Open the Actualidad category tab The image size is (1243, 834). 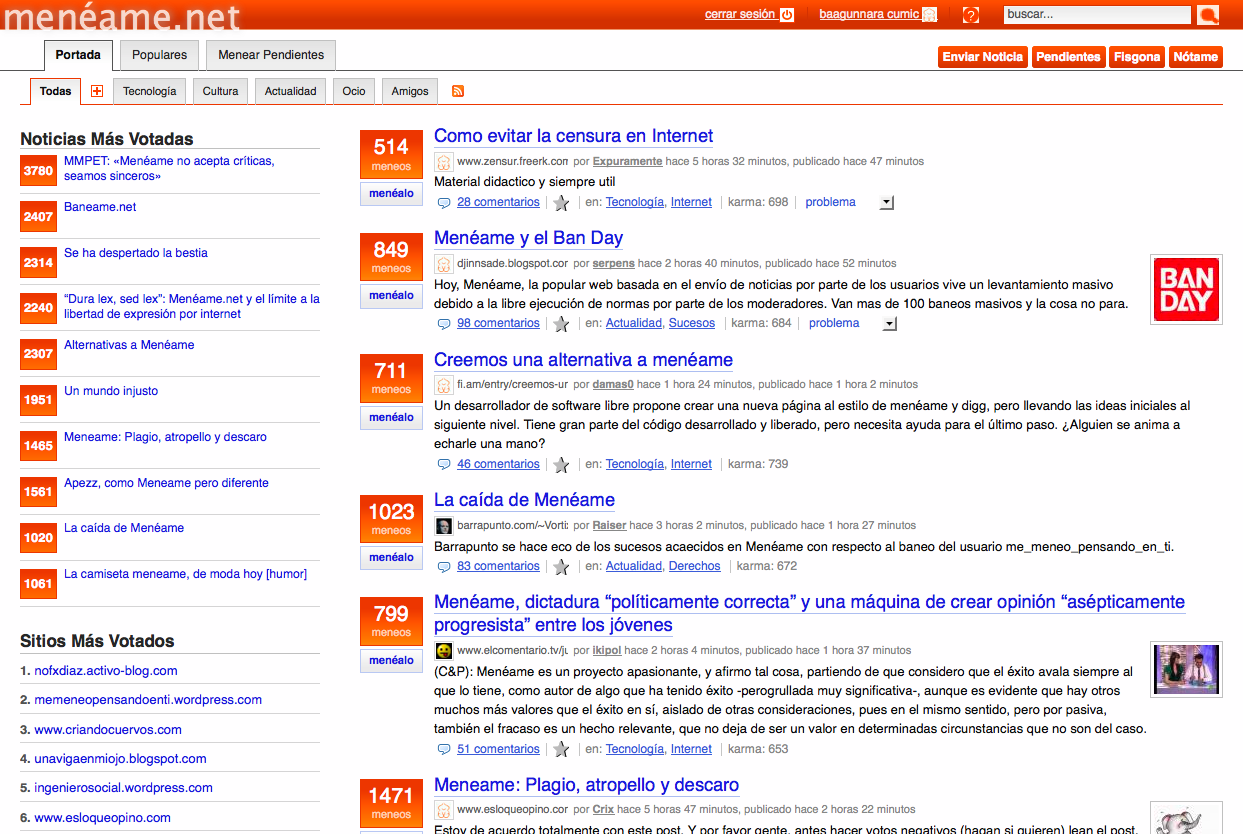click(x=290, y=91)
